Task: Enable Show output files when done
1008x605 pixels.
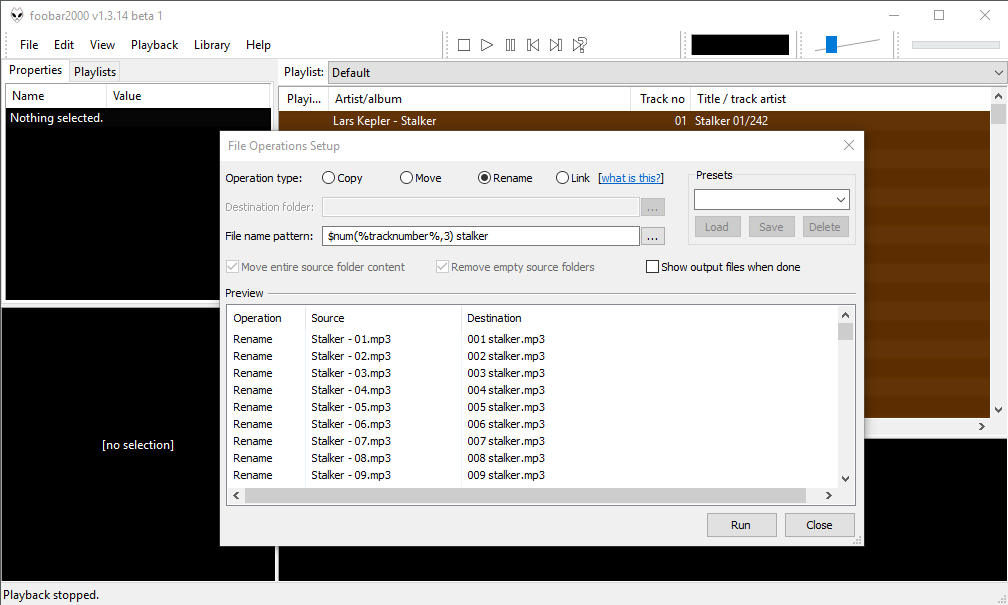Action: (653, 267)
